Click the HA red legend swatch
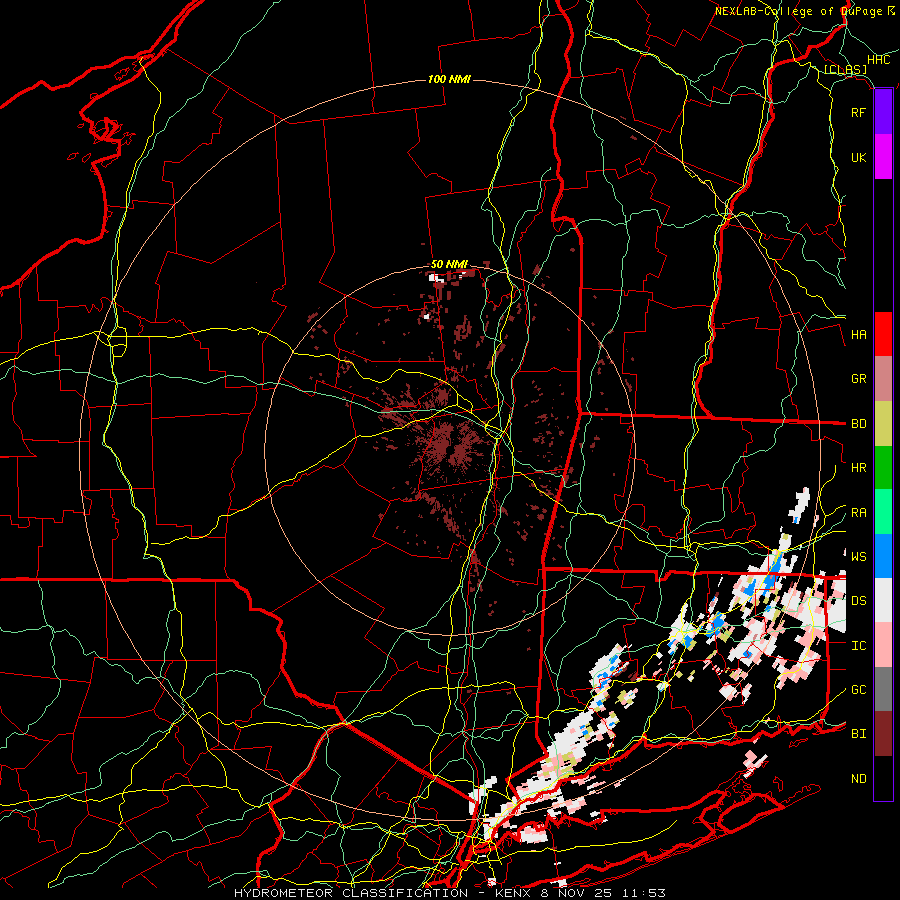The width and height of the screenshot is (900, 900). [883, 334]
